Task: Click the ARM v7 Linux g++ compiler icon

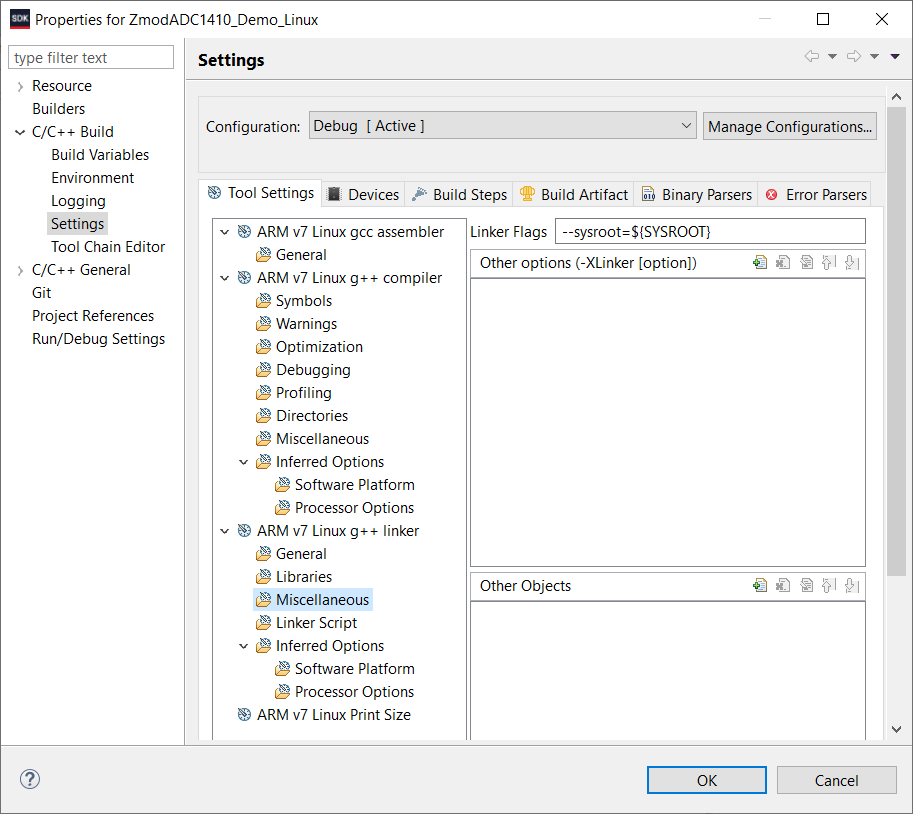Action: click(x=245, y=278)
